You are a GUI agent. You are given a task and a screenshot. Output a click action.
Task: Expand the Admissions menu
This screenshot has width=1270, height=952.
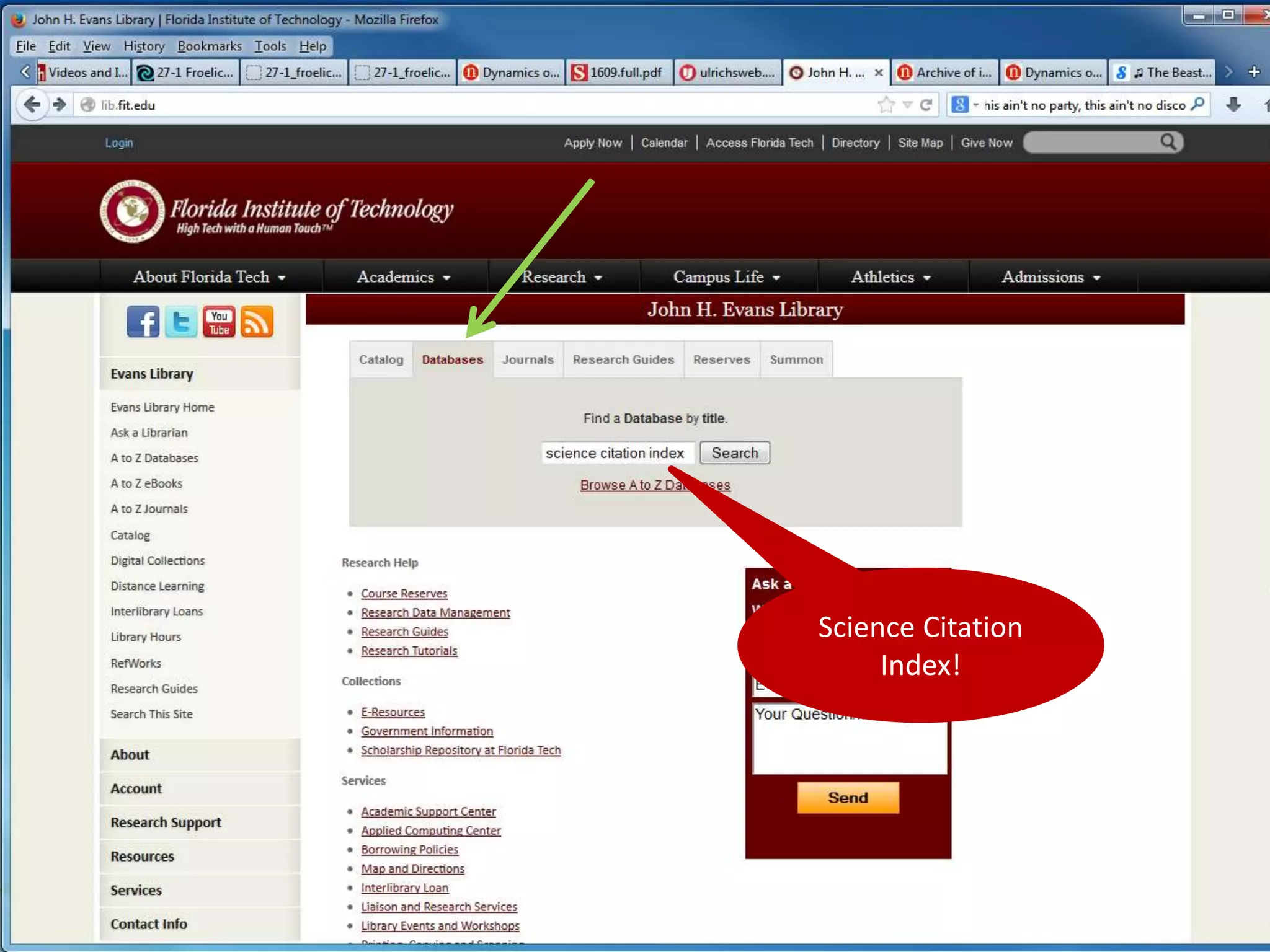tap(1051, 276)
